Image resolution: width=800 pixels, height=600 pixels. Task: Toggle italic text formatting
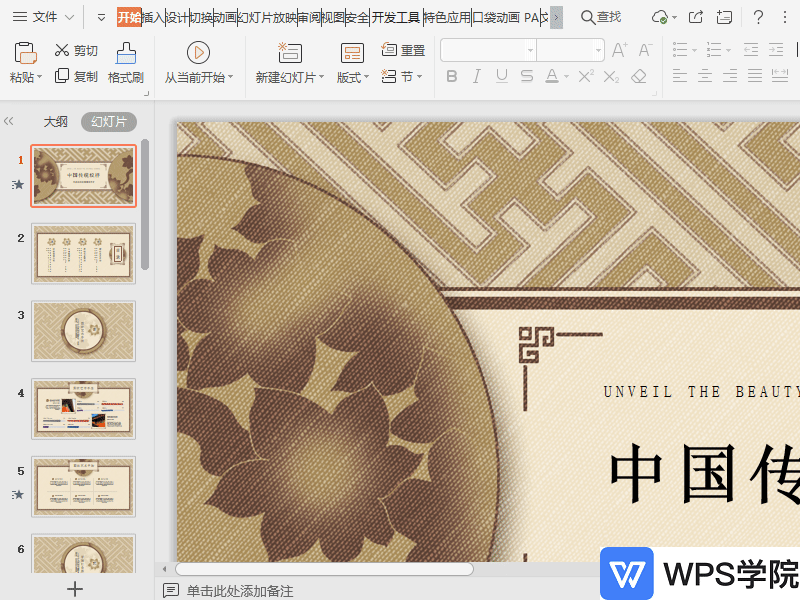(477, 76)
